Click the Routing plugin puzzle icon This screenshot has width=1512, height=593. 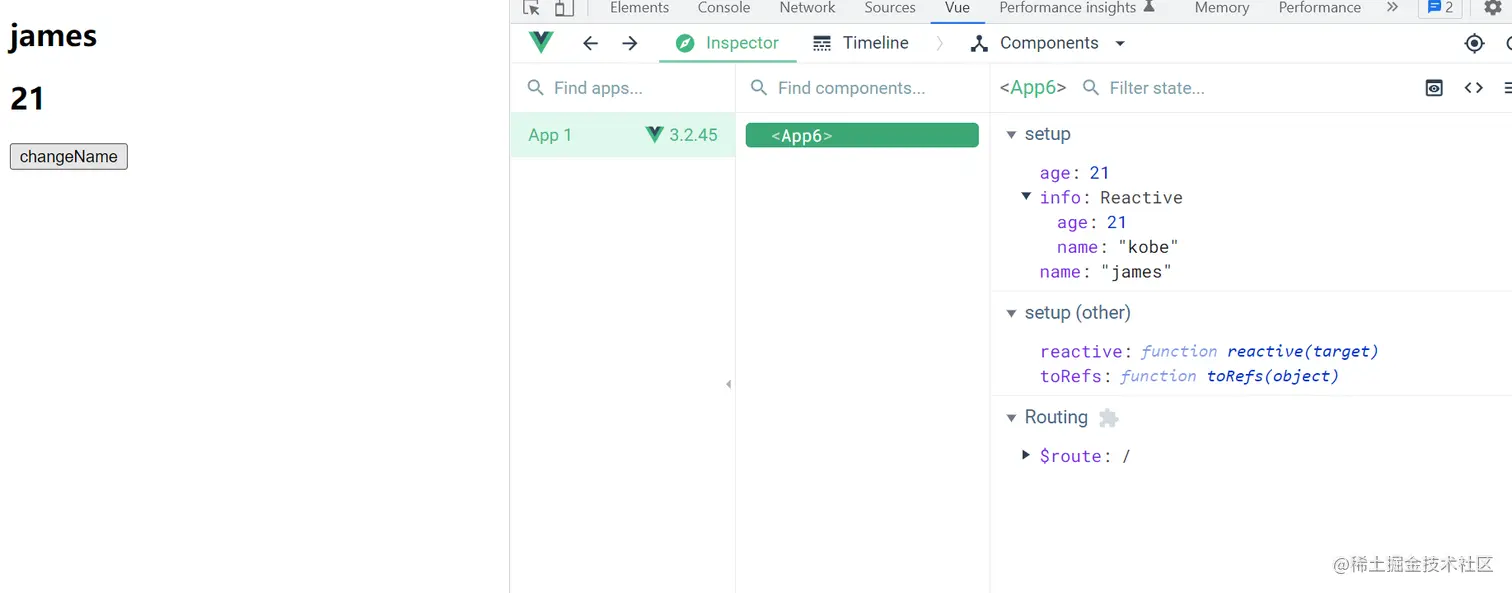click(x=1108, y=418)
